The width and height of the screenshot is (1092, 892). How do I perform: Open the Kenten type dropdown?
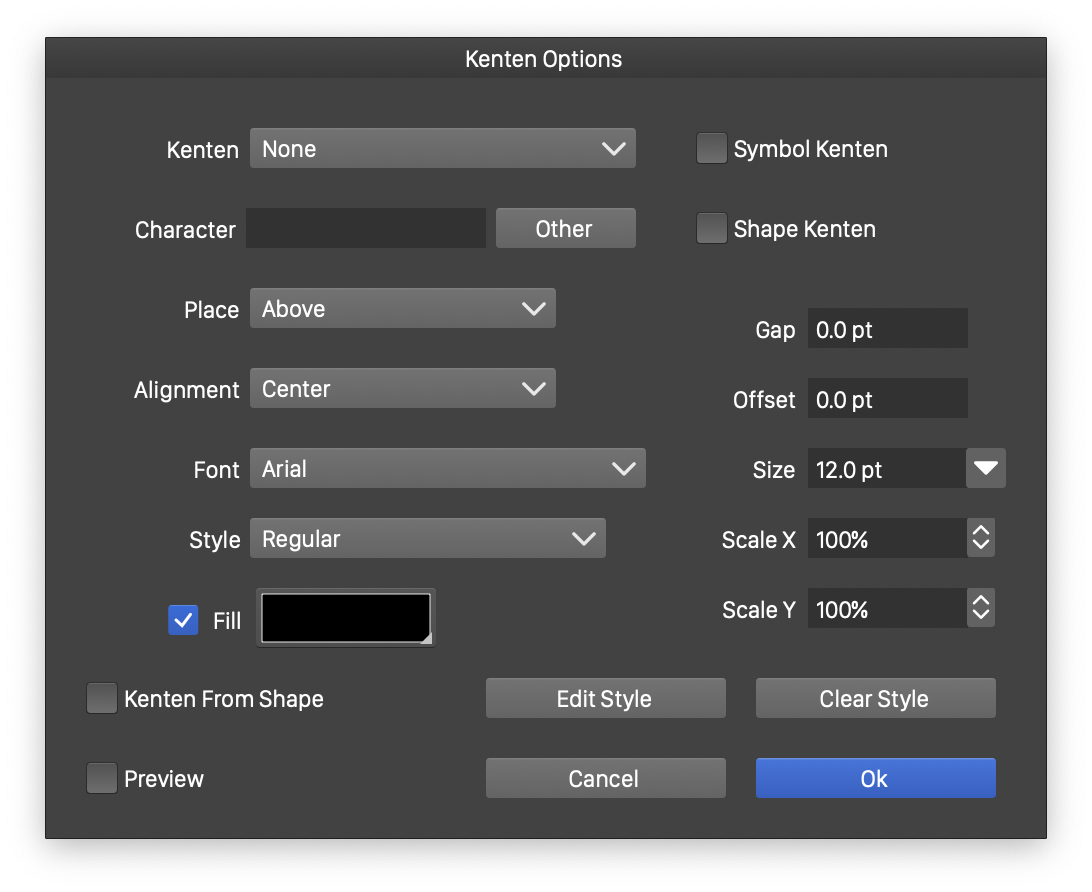[442, 149]
